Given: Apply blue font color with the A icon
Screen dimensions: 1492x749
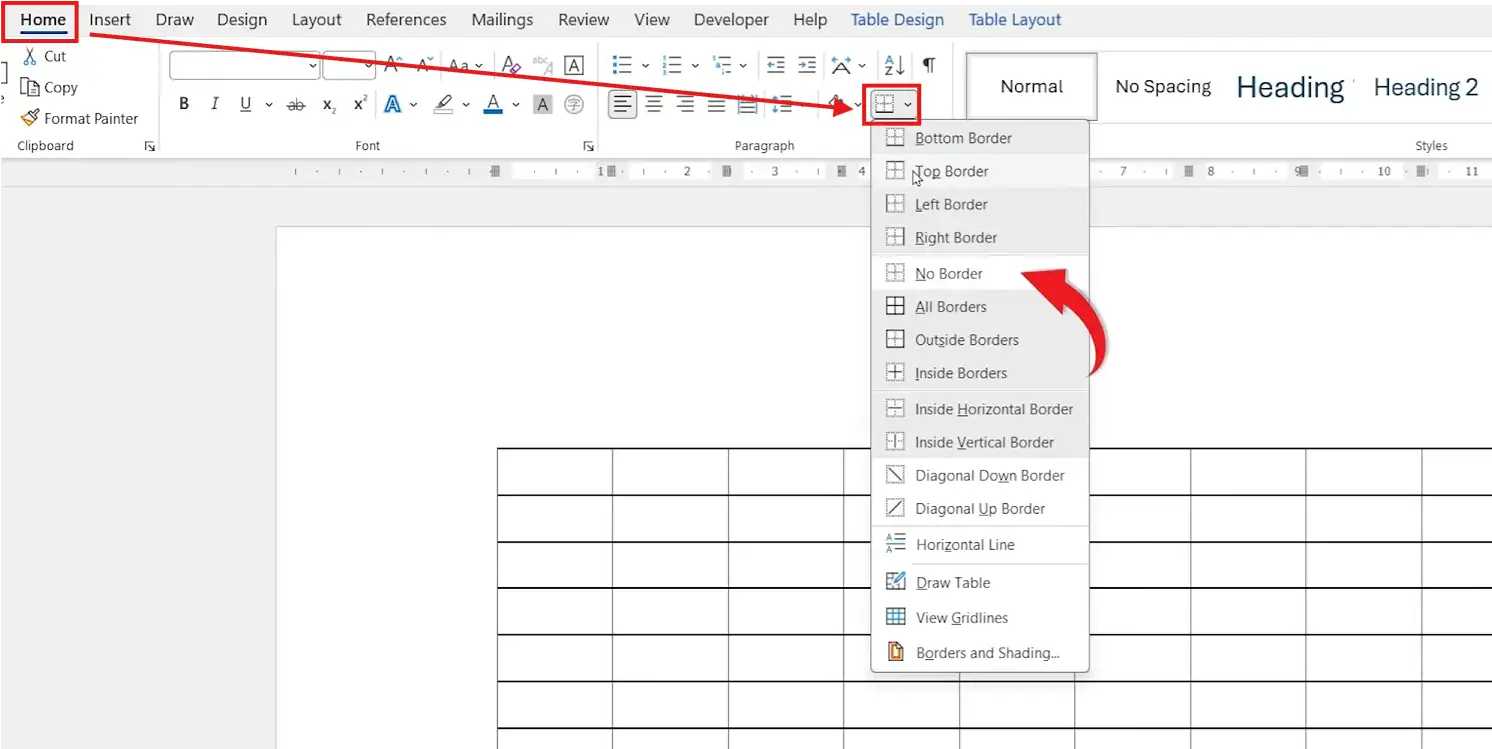Looking at the screenshot, I should (x=493, y=104).
